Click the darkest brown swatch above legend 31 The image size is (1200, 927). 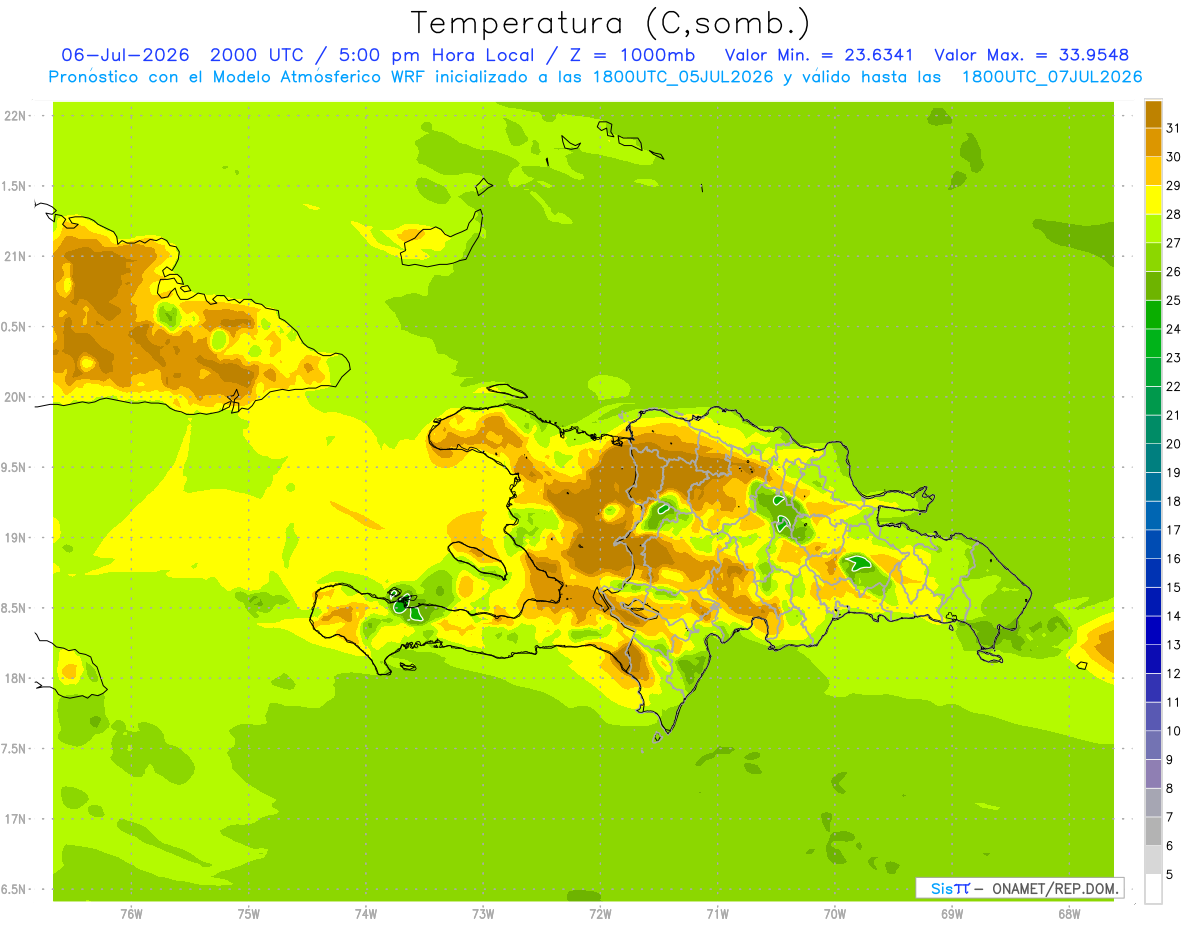[1153, 114]
